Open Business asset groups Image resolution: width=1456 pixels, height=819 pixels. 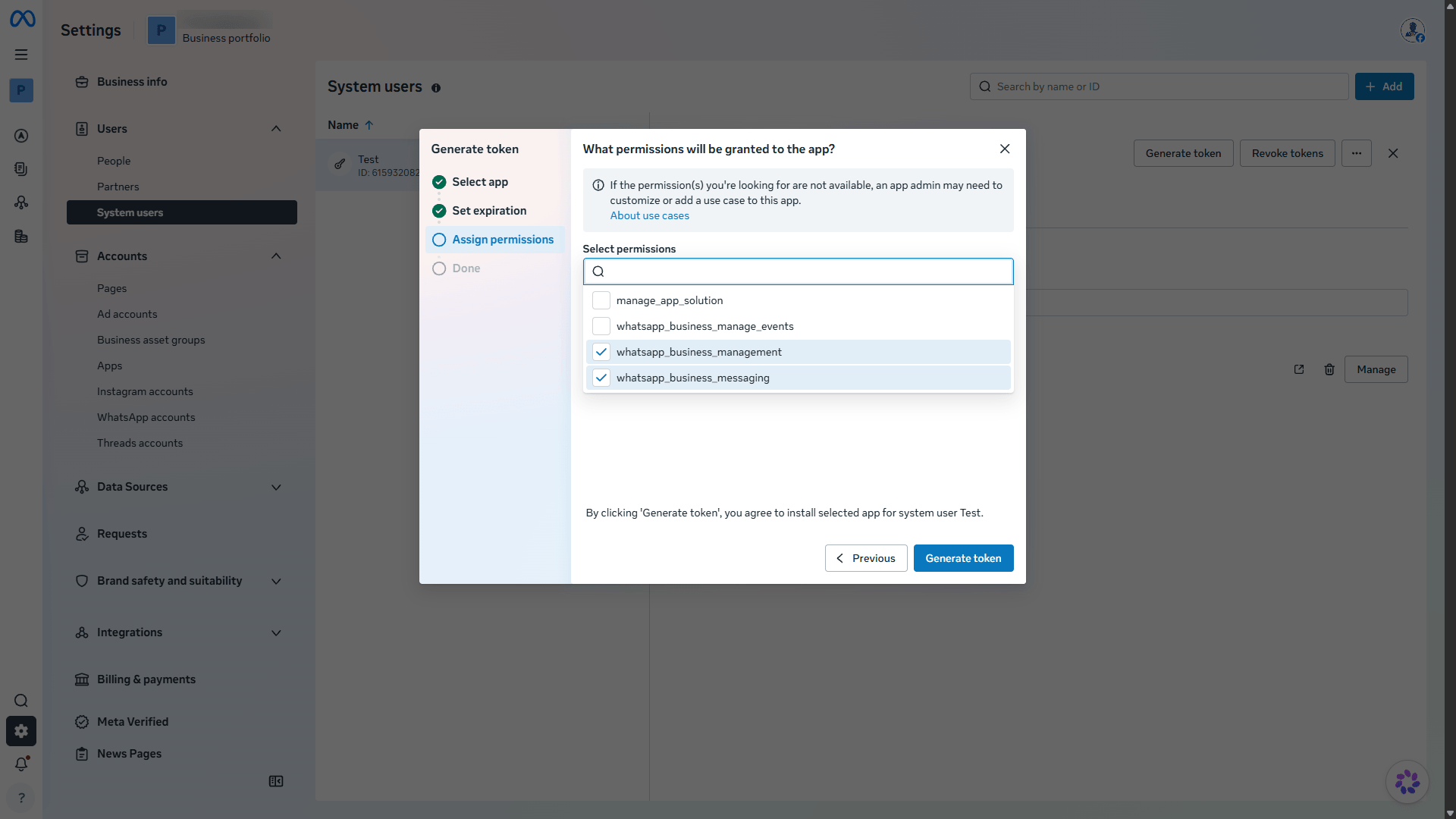coord(151,340)
